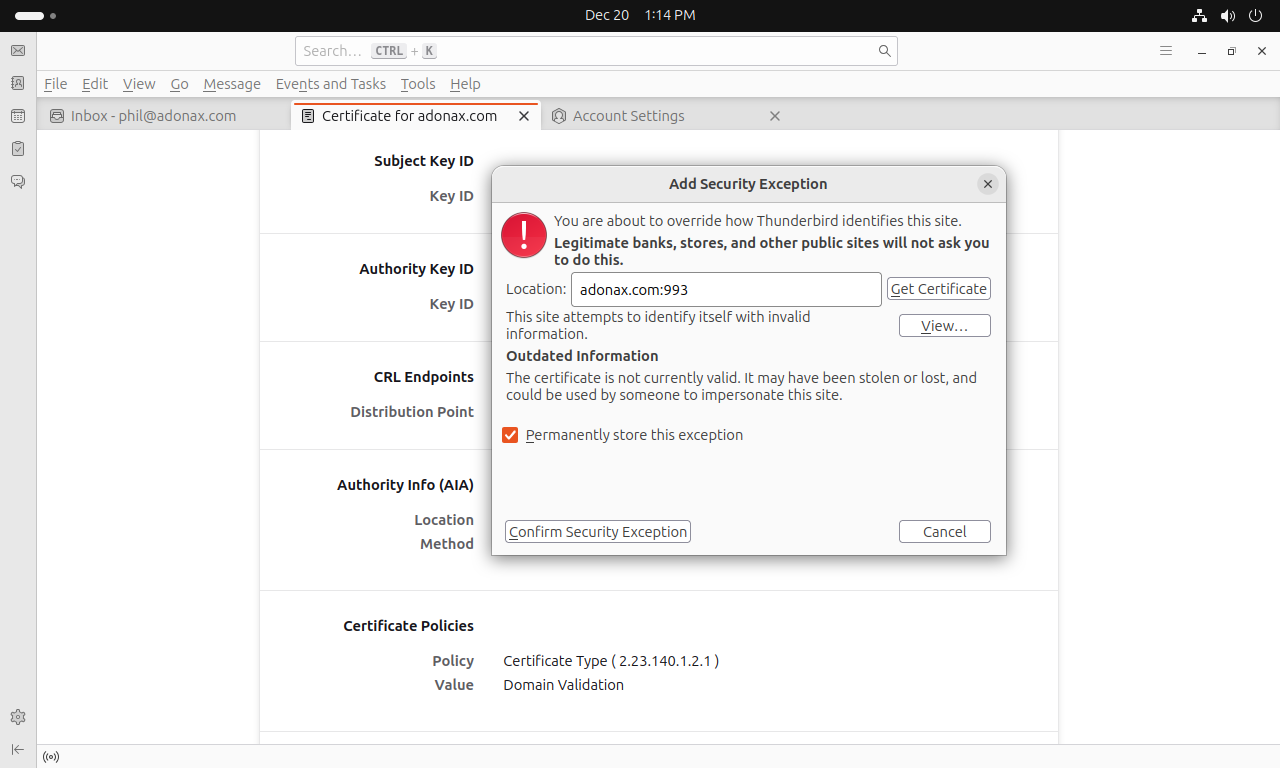Click the Location field with adonax.com:993
The image size is (1280, 768).
pyautogui.click(x=726, y=290)
